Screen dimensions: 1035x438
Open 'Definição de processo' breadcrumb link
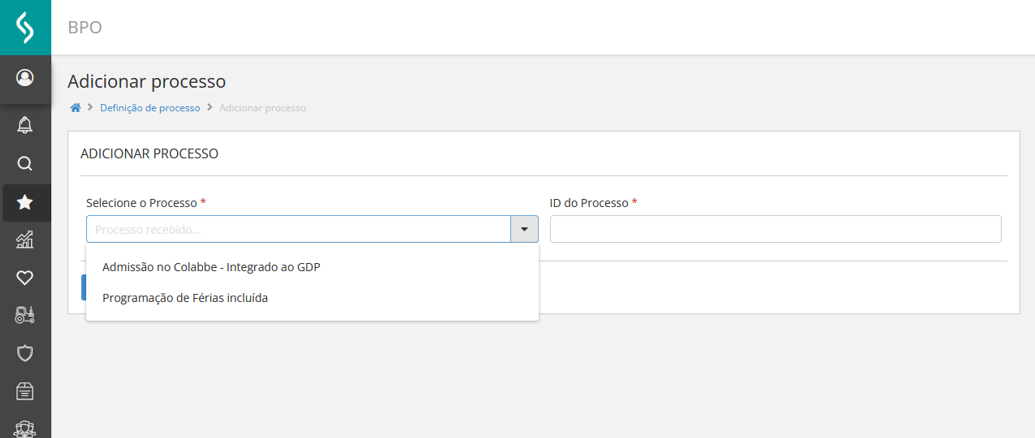[150, 108]
